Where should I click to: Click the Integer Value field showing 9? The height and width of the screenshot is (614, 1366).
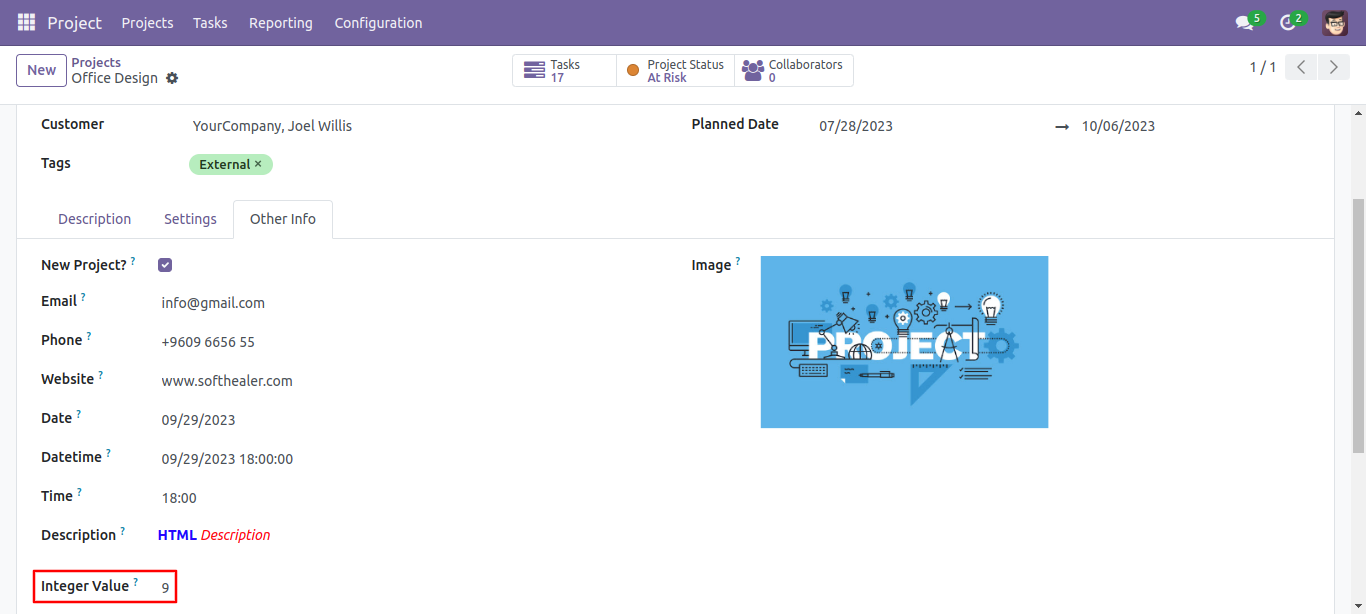166,588
